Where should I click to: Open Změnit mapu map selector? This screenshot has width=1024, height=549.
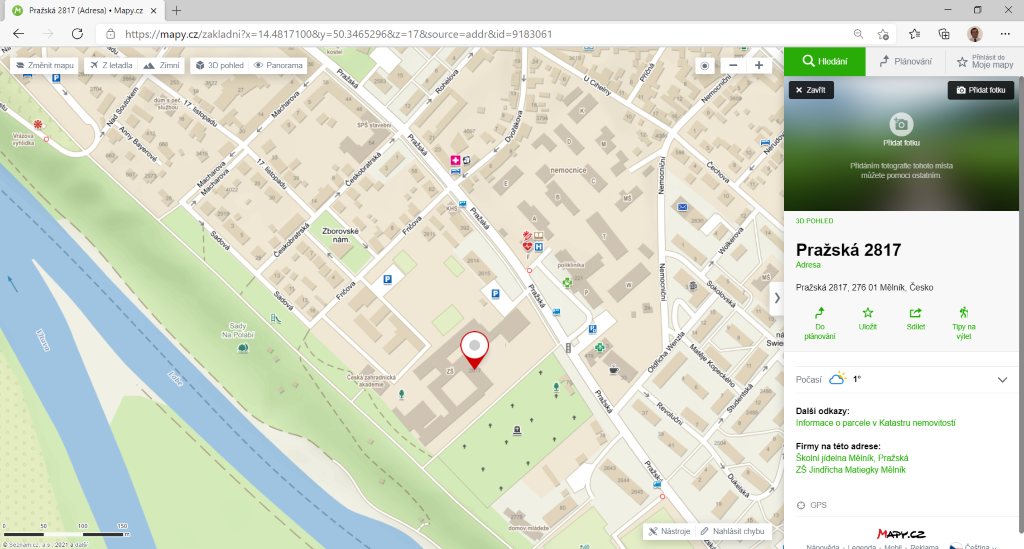44,65
